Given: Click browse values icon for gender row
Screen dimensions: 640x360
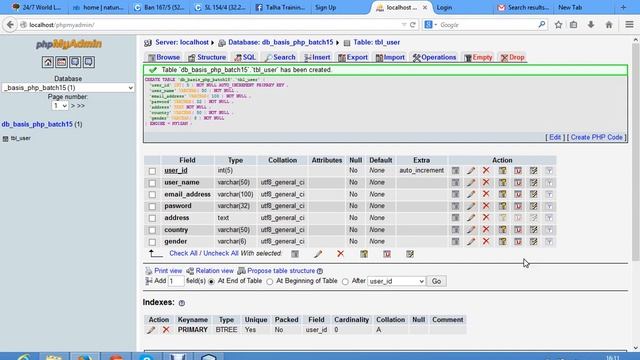Looking at the screenshot, I should pos(455,242).
